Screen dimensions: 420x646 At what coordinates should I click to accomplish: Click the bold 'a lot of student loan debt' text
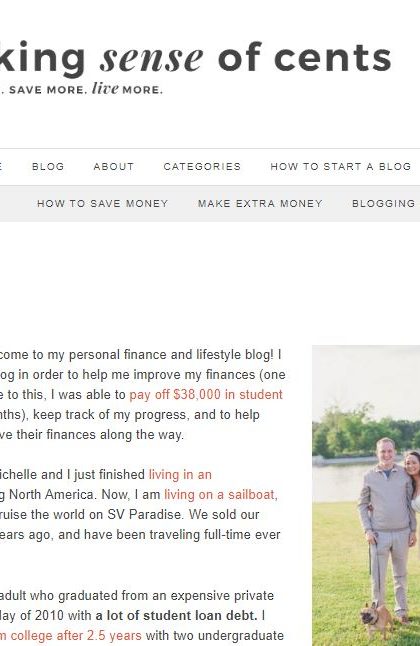[176, 616]
